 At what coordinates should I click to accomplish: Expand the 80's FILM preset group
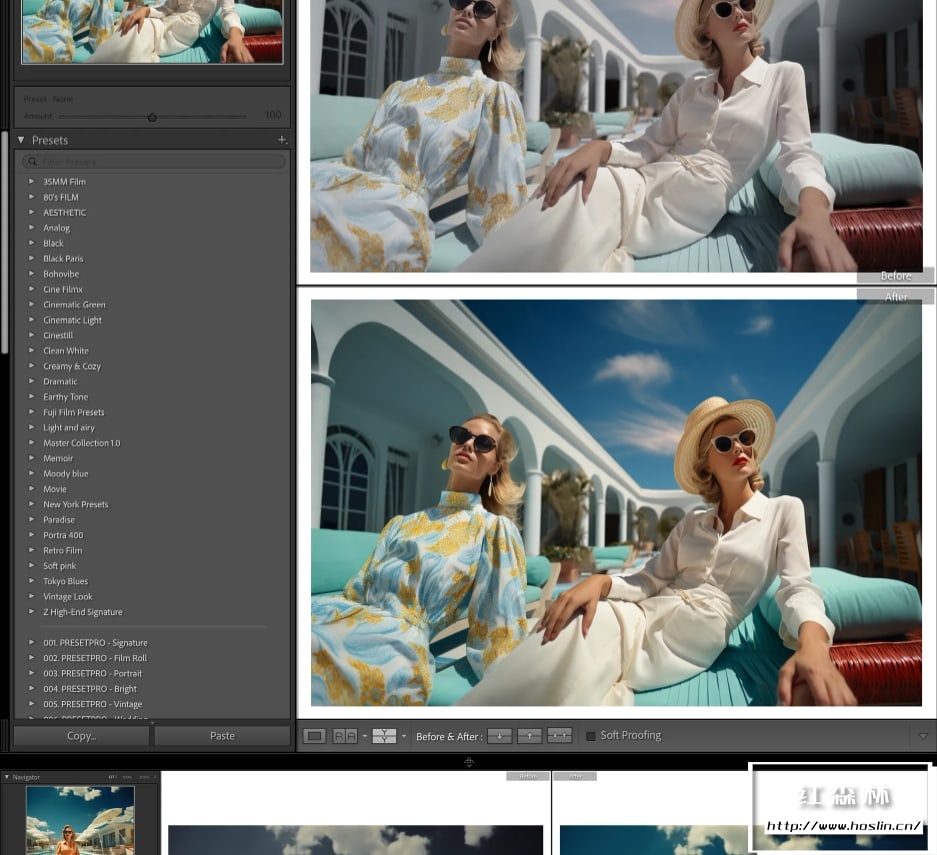(x=32, y=197)
